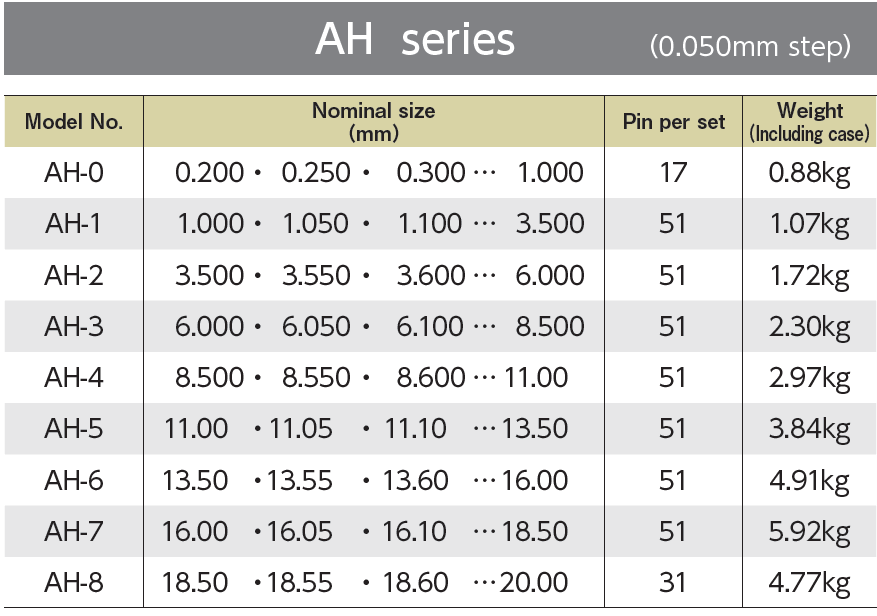Click the (0.050mm step) label
This screenshot has height=616, width=877.
coord(750,46)
